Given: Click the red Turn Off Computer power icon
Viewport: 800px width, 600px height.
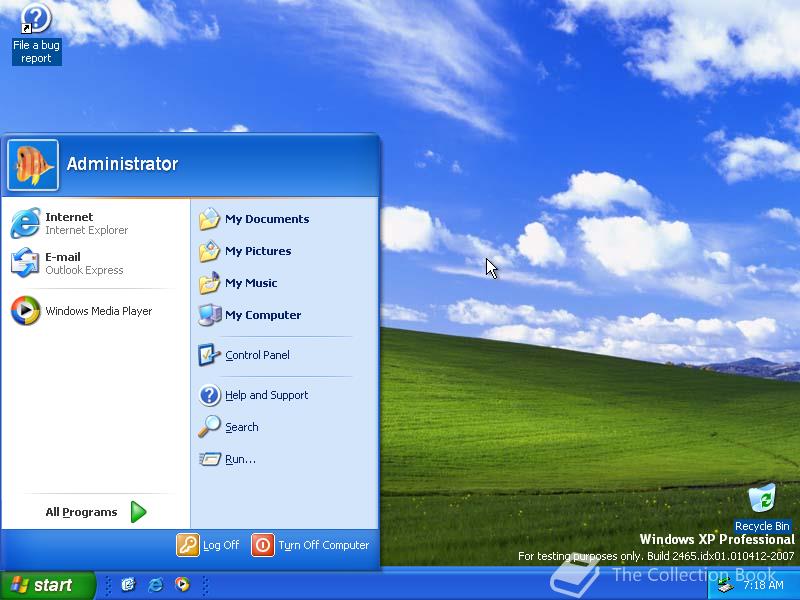Looking at the screenshot, I should click(x=263, y=545).
